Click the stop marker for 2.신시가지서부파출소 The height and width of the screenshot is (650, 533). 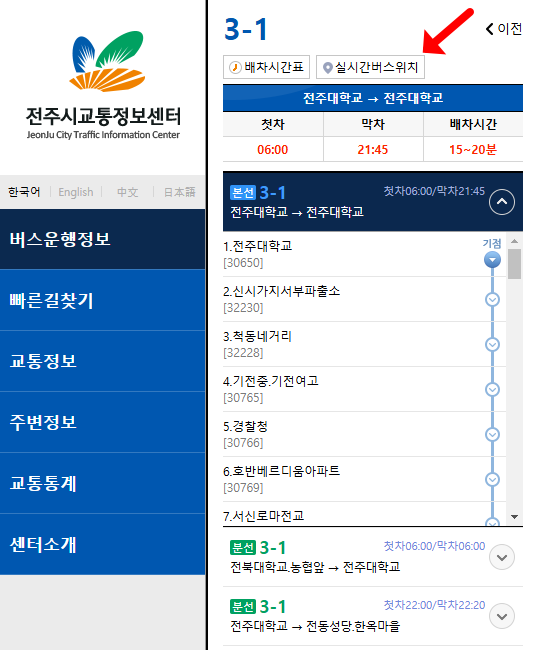[492, 299]
